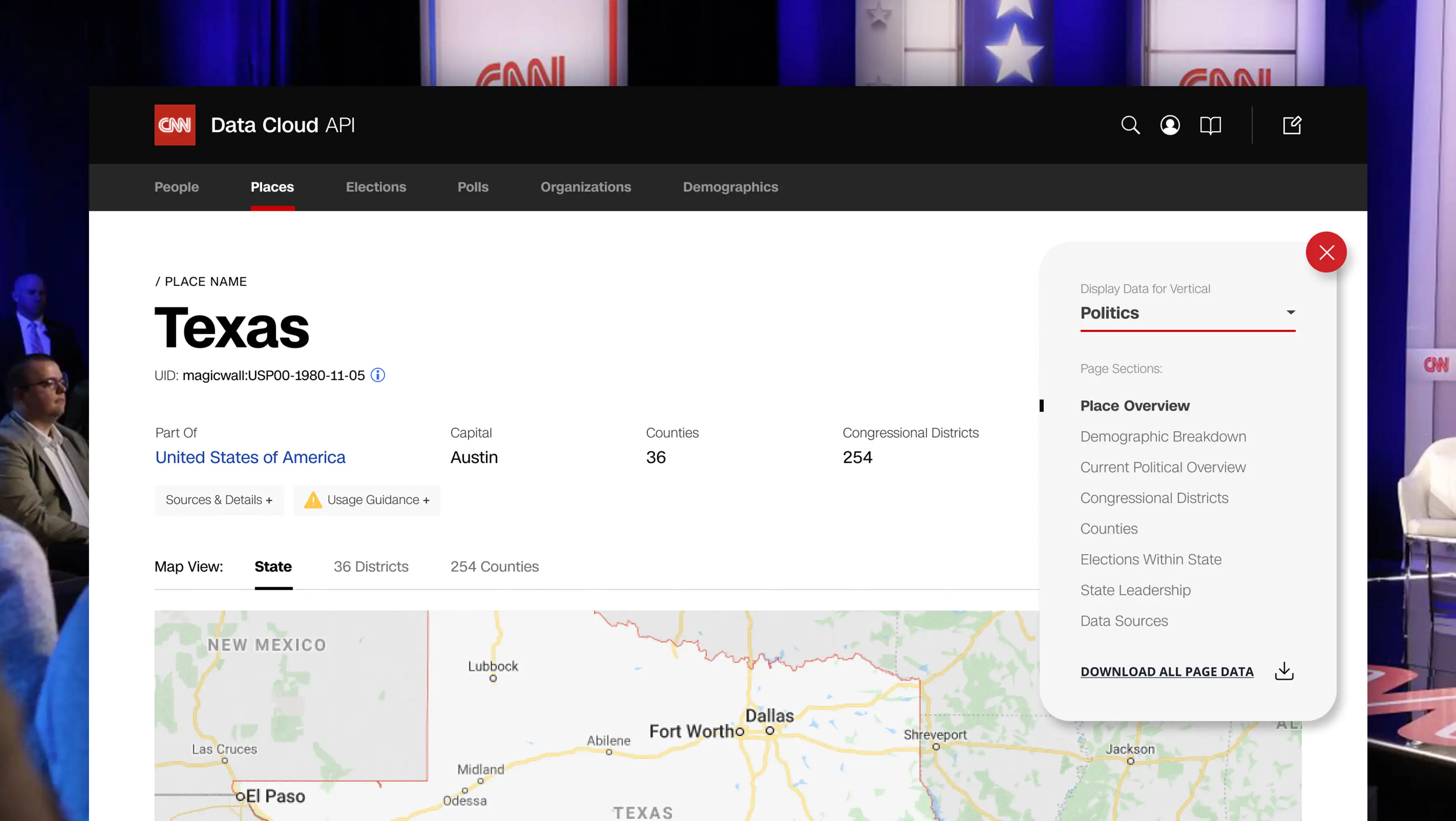This screenshot has width=1456, height=821.
Task: Select the State map view tab
Action: coord(273,567)
